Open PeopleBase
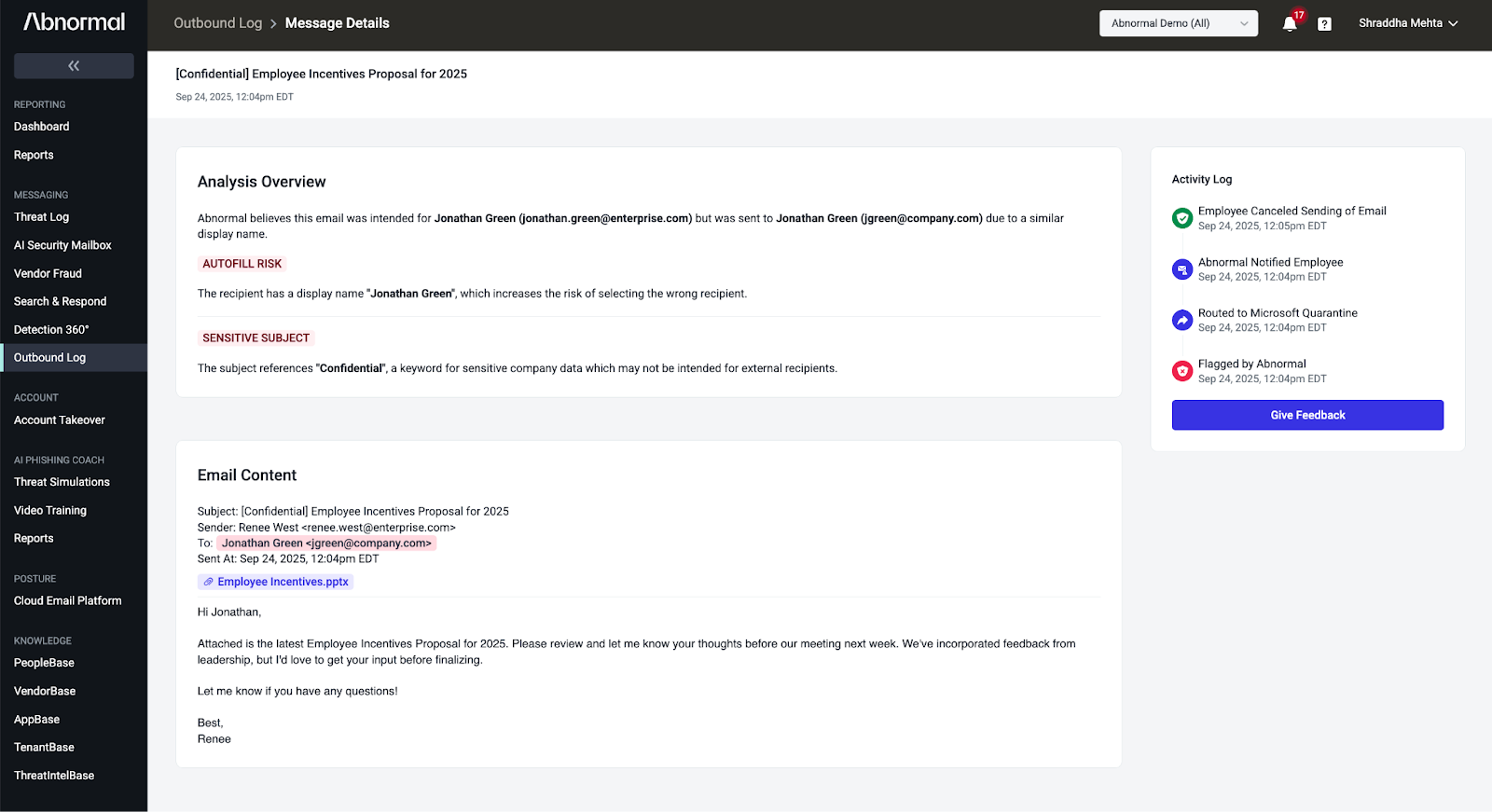Screen dimensions: 1492x812 coord(44,663)
